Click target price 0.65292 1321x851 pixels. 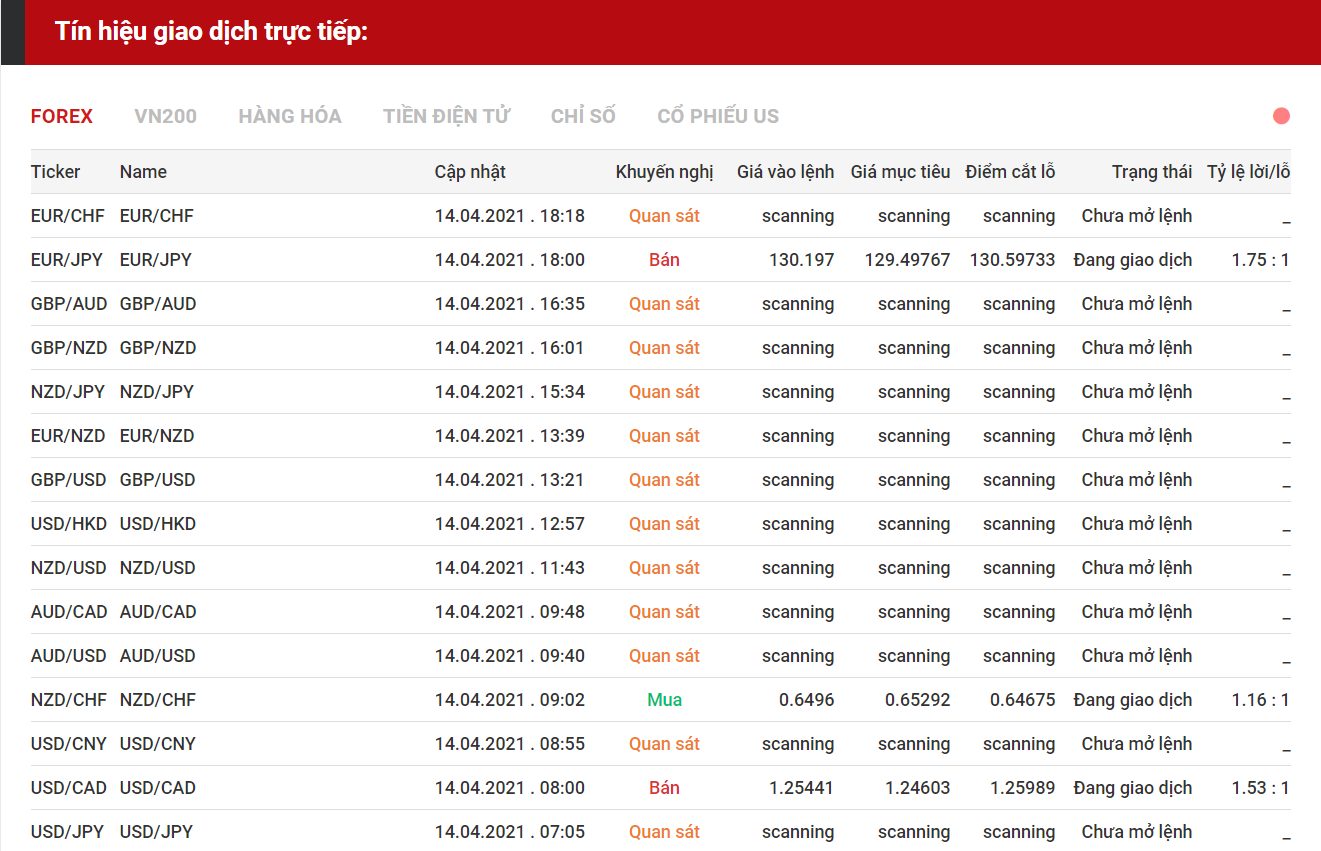click(x=917, y=700)
